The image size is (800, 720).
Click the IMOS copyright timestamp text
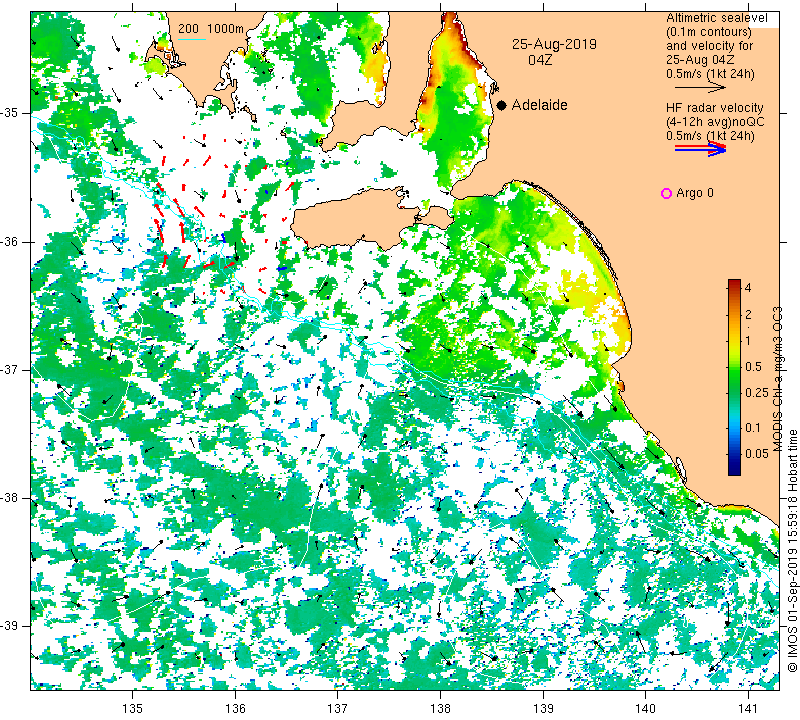click(792, 550)
